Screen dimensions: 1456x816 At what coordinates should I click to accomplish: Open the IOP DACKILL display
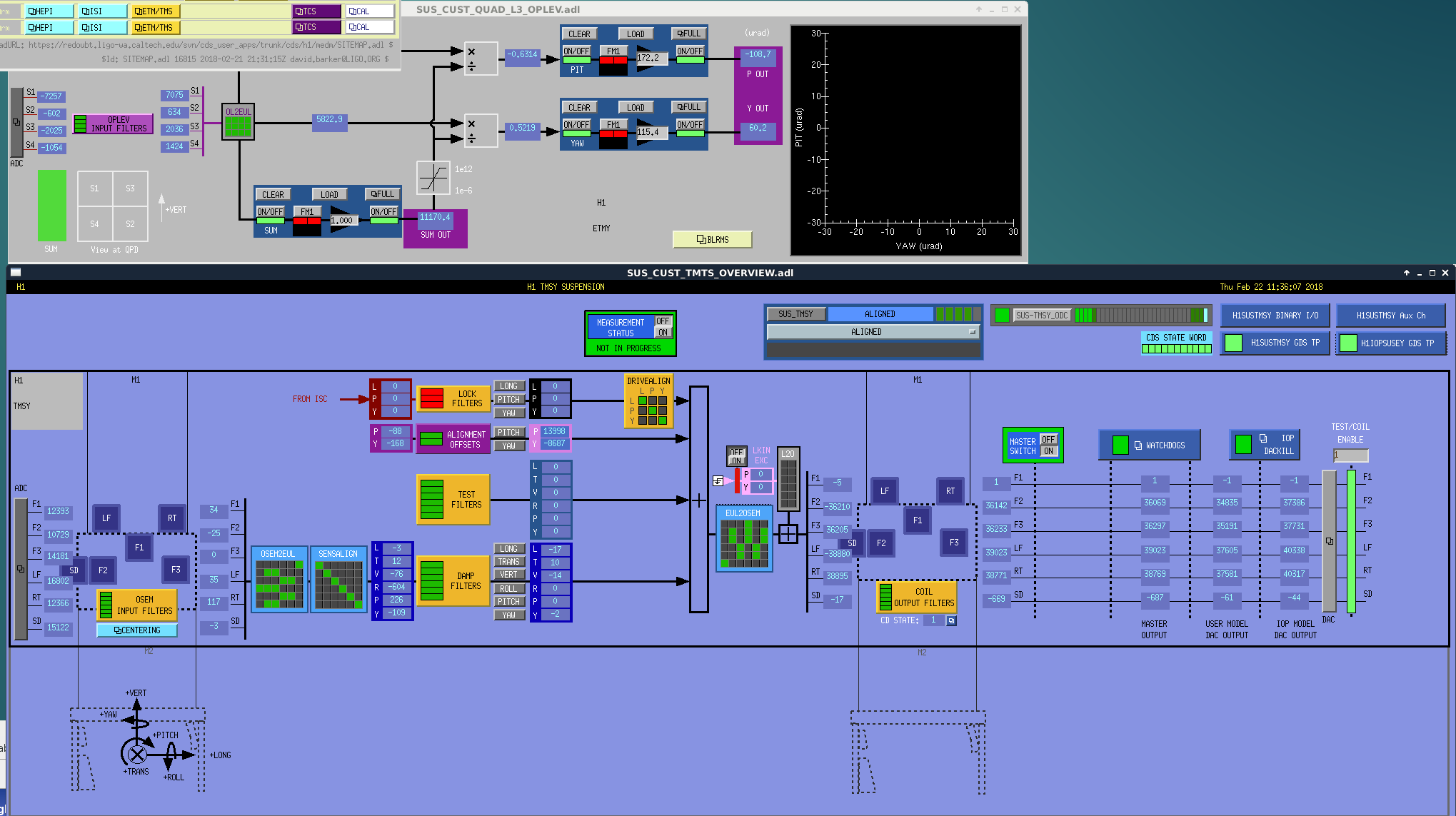coord(1265,445)
